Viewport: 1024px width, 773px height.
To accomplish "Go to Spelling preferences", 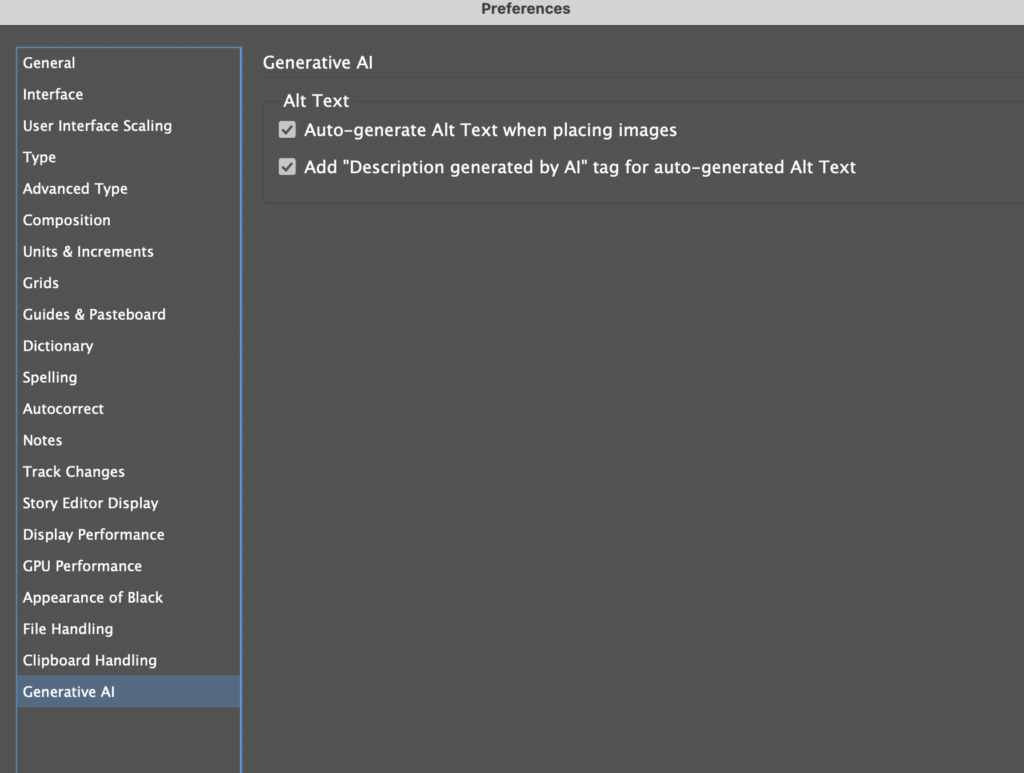I will [50, 377].
